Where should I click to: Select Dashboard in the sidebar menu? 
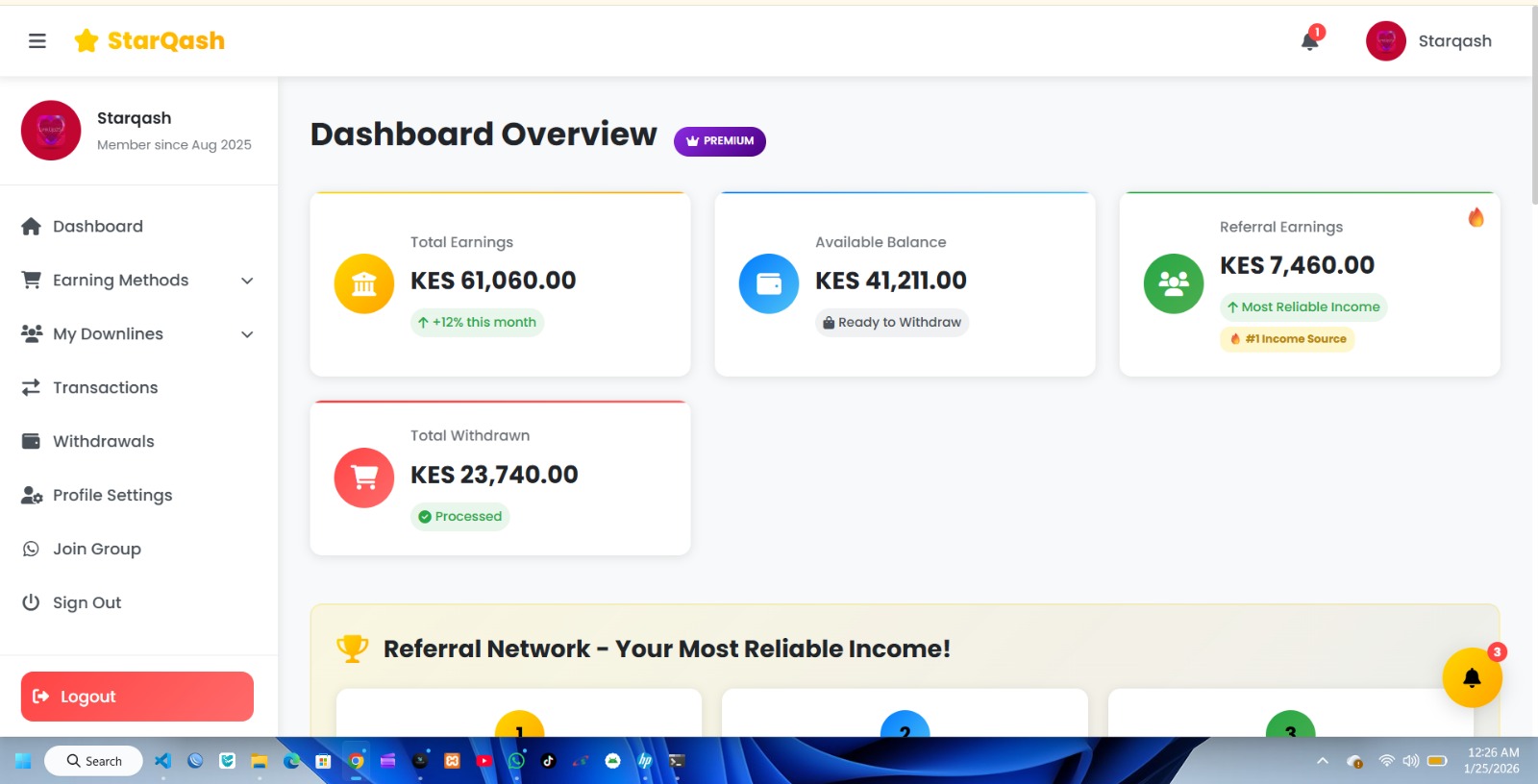(97, 226)
